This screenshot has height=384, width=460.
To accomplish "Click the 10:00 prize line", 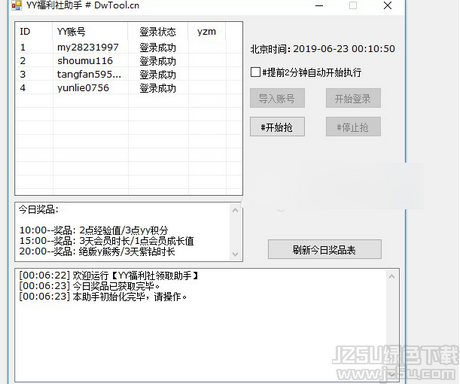I will coord(94,230).
